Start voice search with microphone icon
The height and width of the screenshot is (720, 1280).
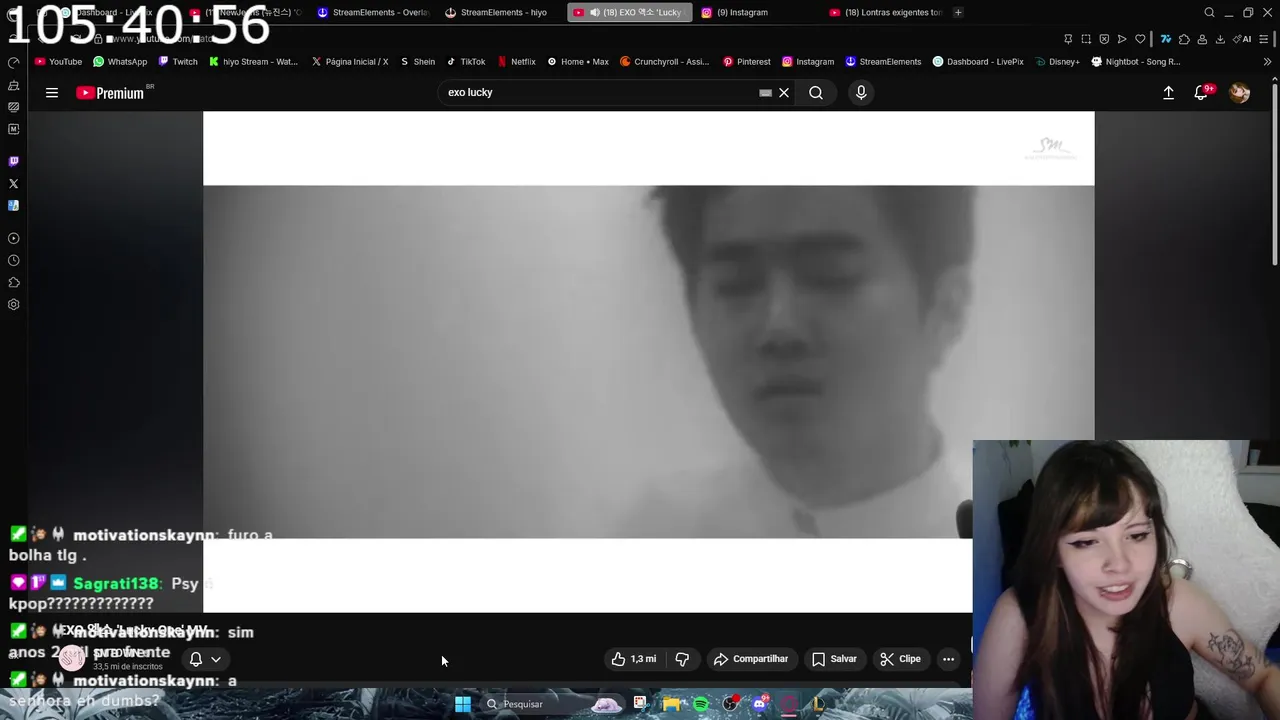861,92
